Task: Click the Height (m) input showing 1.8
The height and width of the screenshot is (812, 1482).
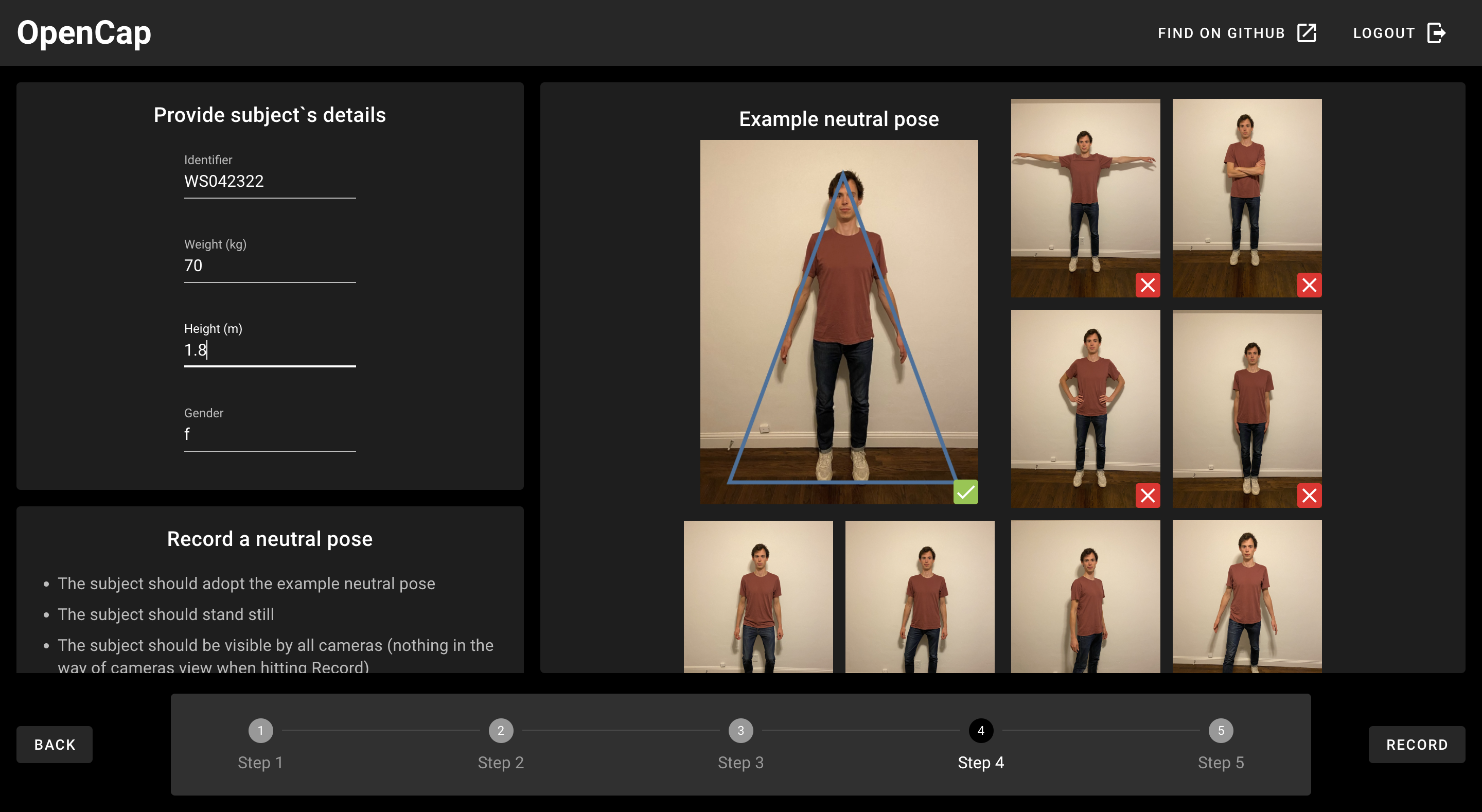Action: [270, 350]
